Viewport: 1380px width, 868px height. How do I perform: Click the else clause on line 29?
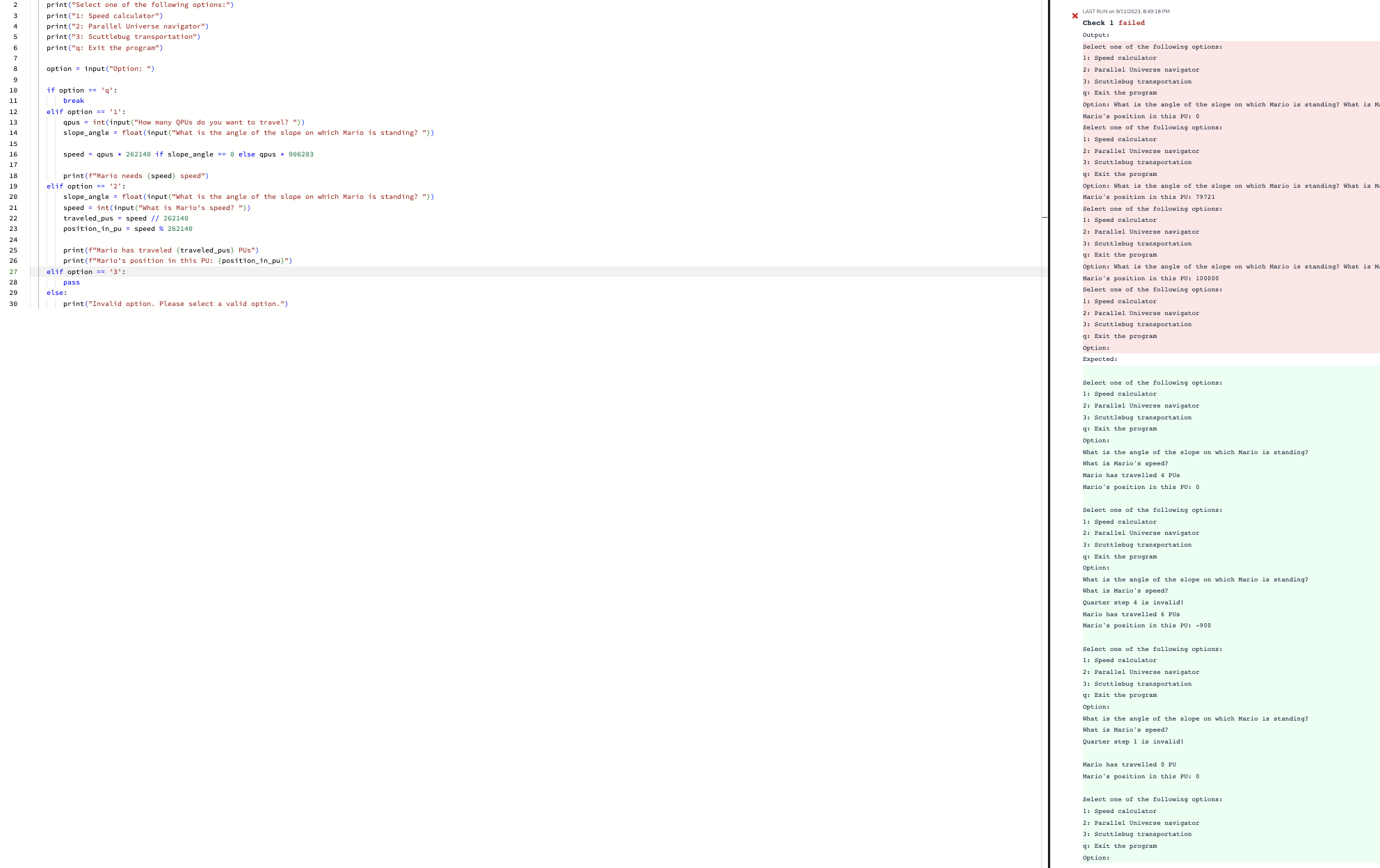(56, 293)
